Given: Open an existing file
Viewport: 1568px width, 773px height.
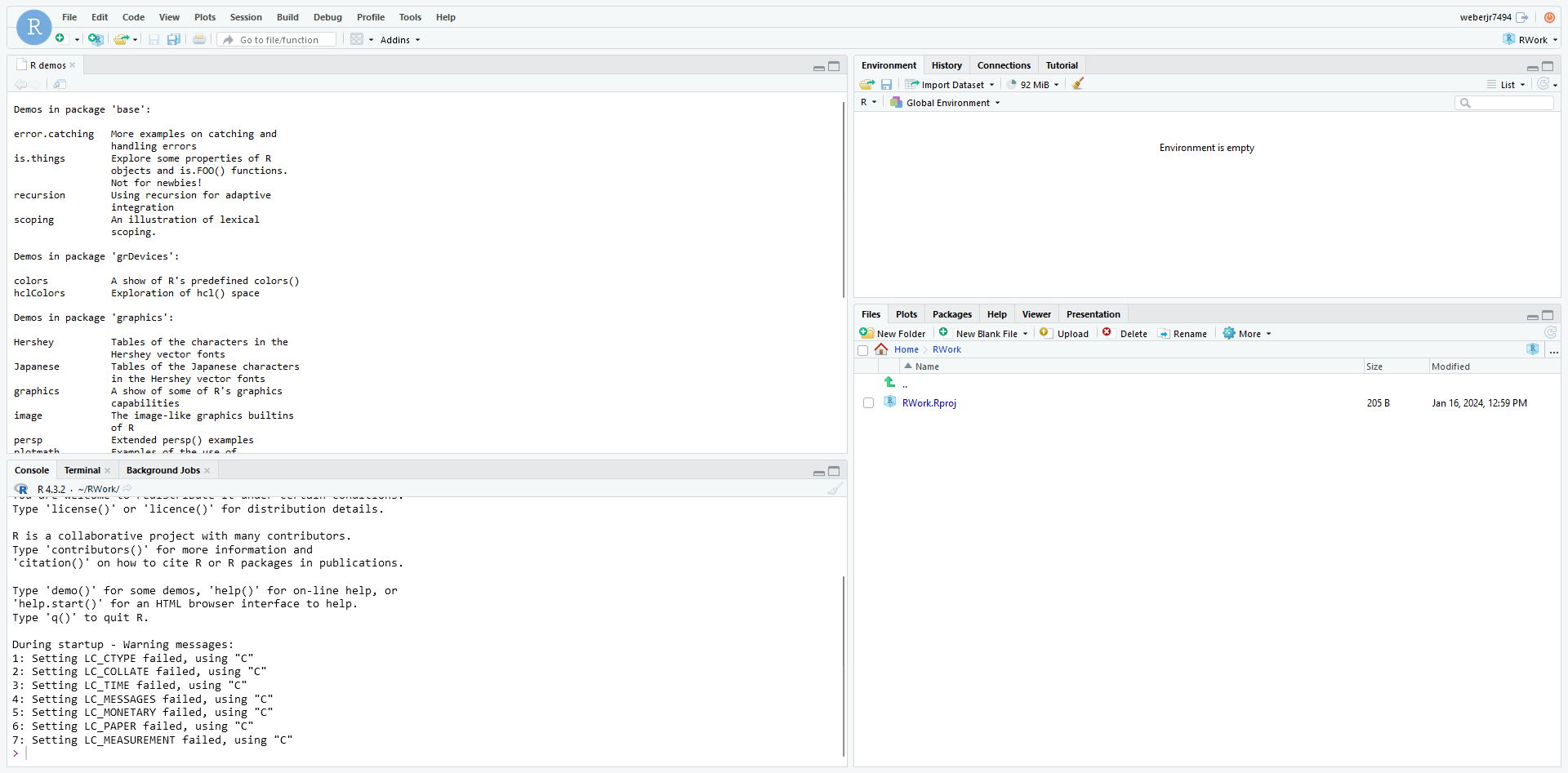Looking at the screenshot, I should pyautogui.click(x=121, y=39).
